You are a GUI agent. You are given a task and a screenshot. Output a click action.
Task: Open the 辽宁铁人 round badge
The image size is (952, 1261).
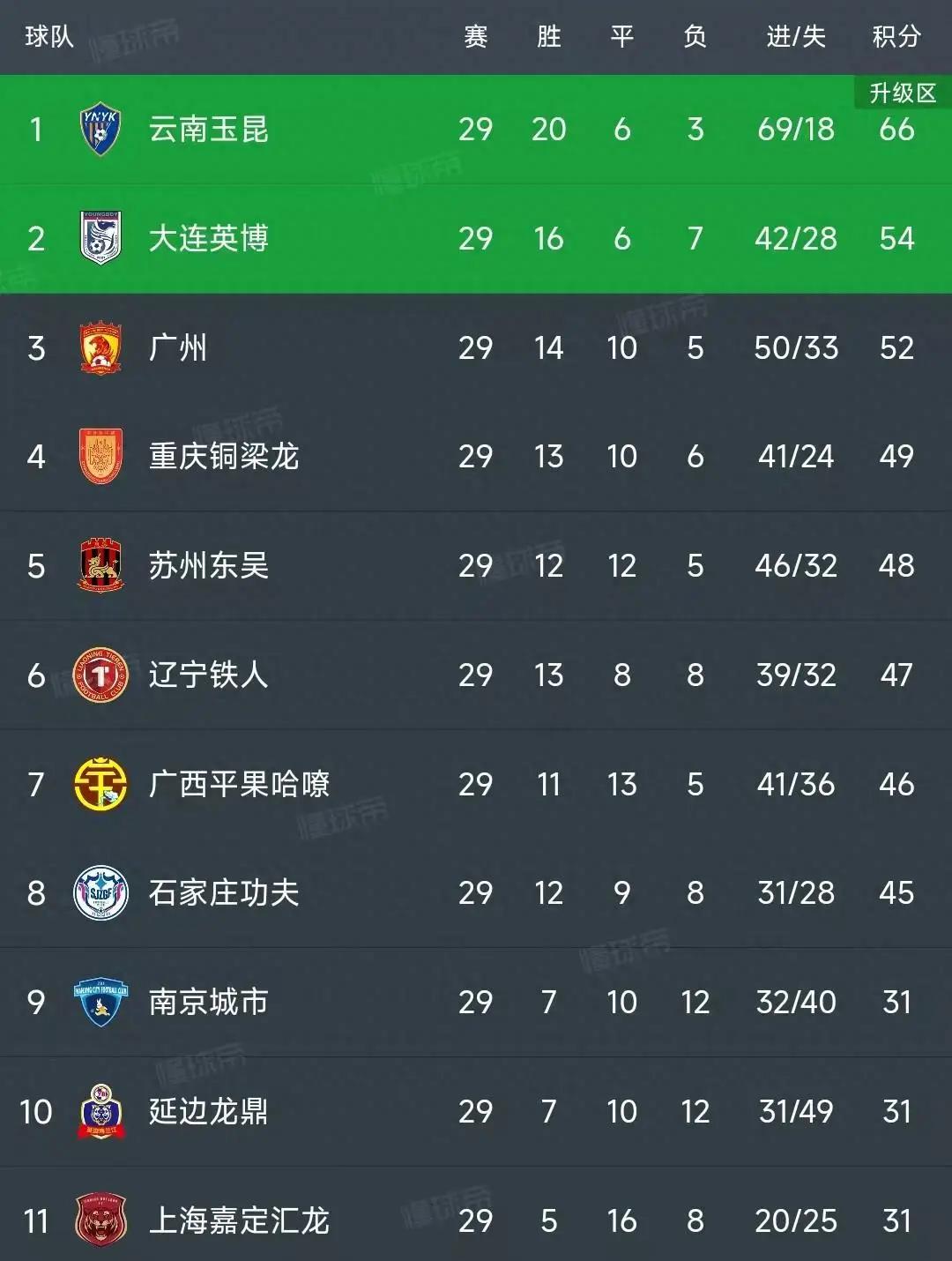coord(100,675)
